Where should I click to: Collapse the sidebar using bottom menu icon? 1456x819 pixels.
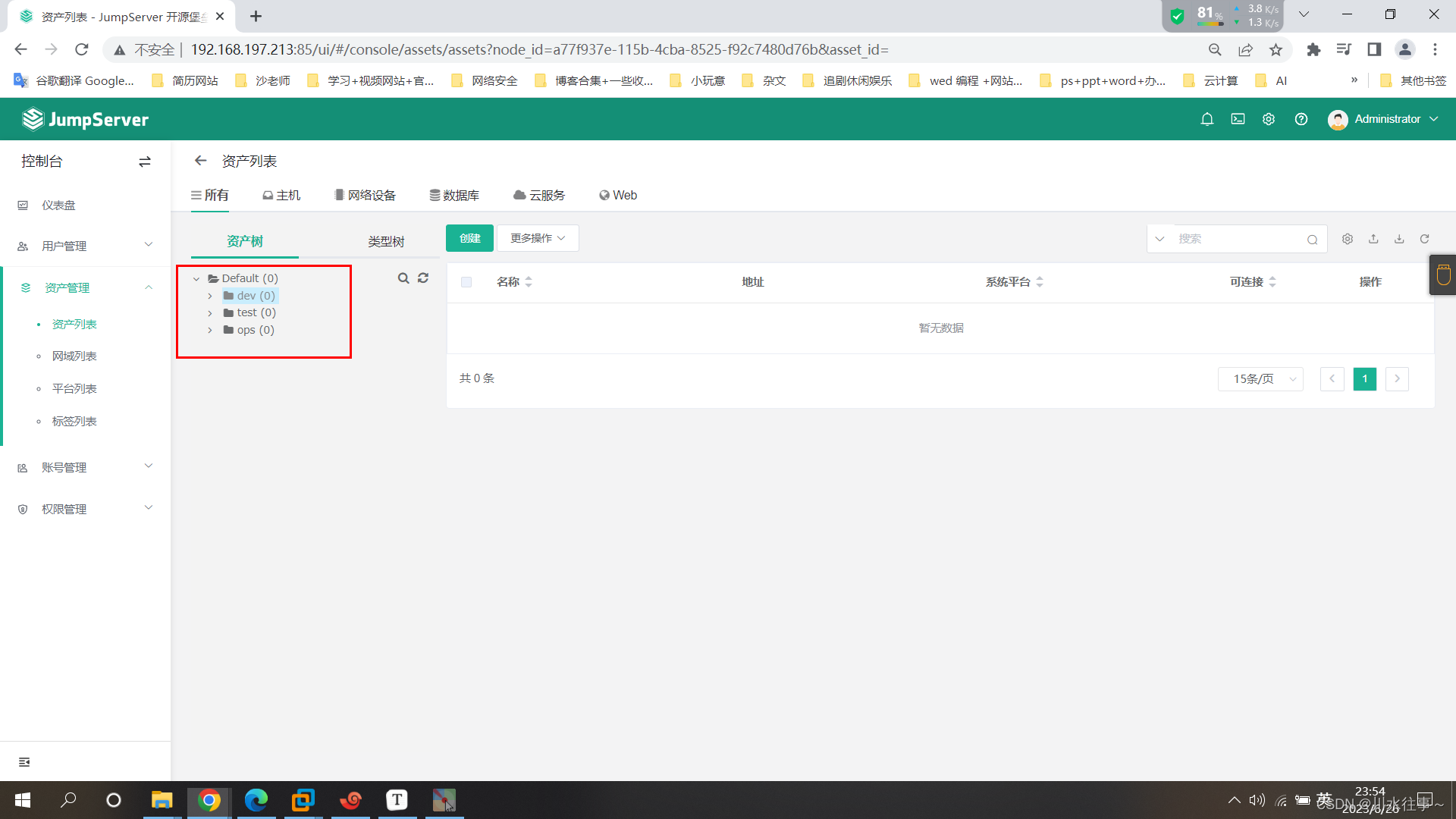tap(24, 762)
